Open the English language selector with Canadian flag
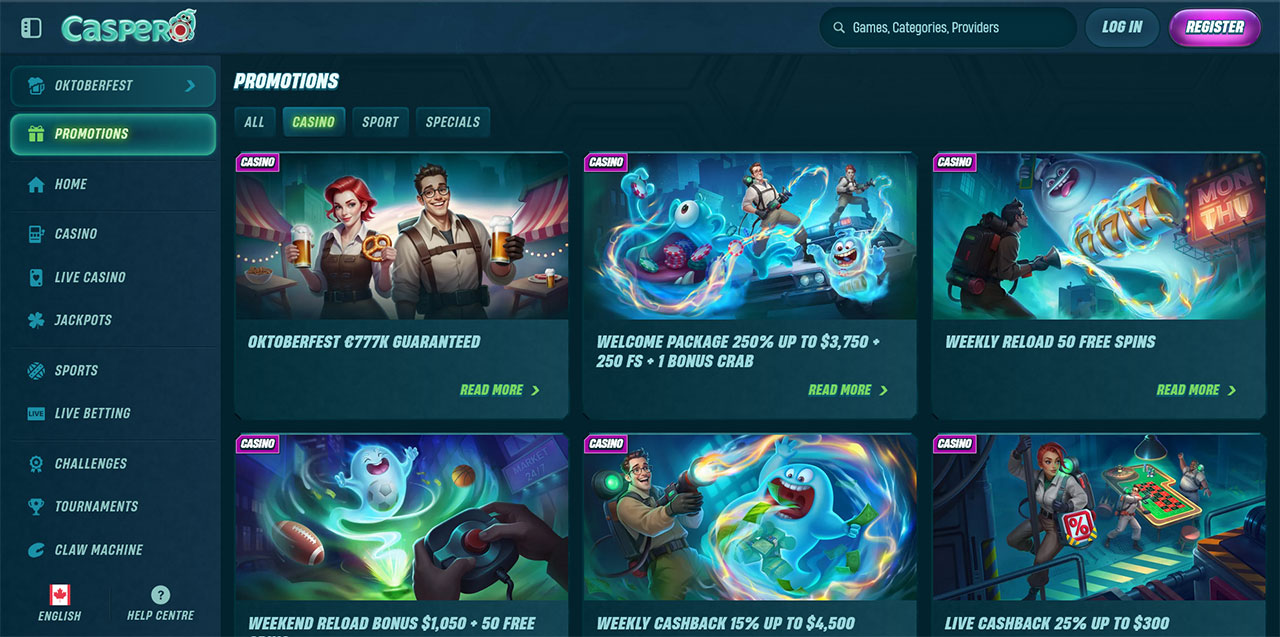Image resolution: width=1280 pixels, height=637 pixels. tap(60, 603)
